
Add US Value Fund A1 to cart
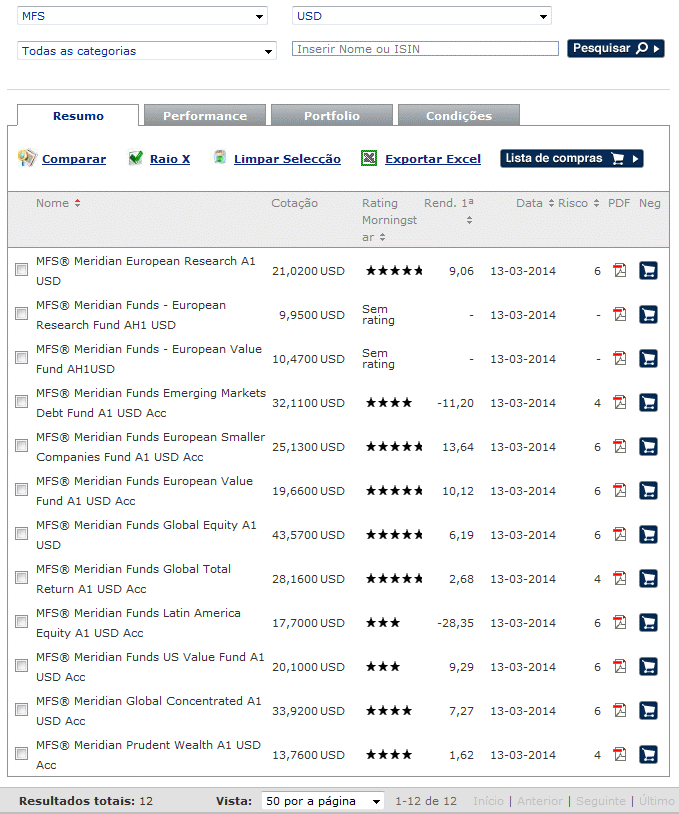(x=648, y=667)
